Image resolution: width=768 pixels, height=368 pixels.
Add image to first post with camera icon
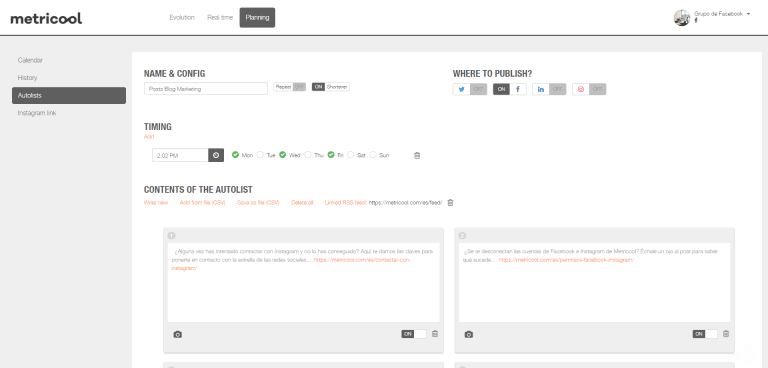(x=177, y=334)
